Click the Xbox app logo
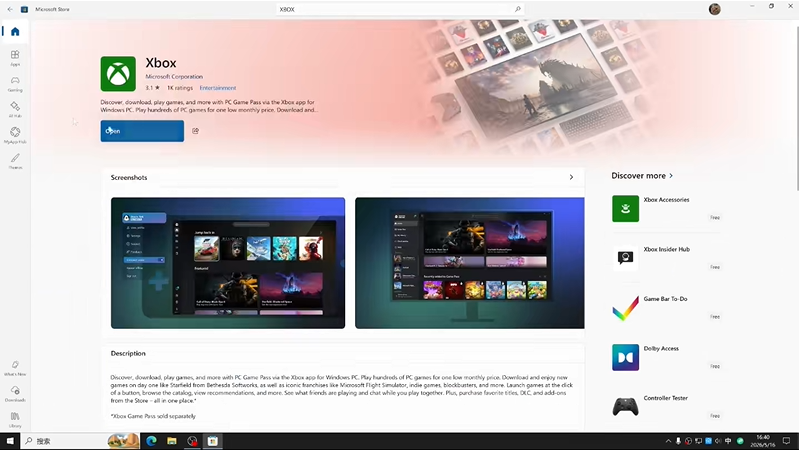 [x=118, y=74]
